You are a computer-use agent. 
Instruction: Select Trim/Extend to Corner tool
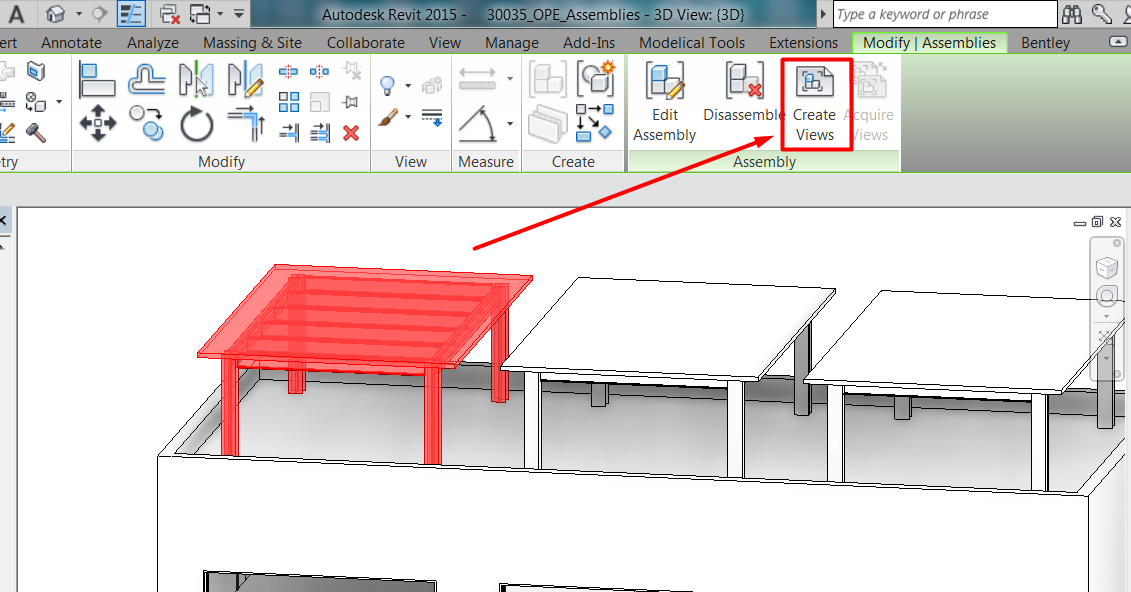point(246,123)
